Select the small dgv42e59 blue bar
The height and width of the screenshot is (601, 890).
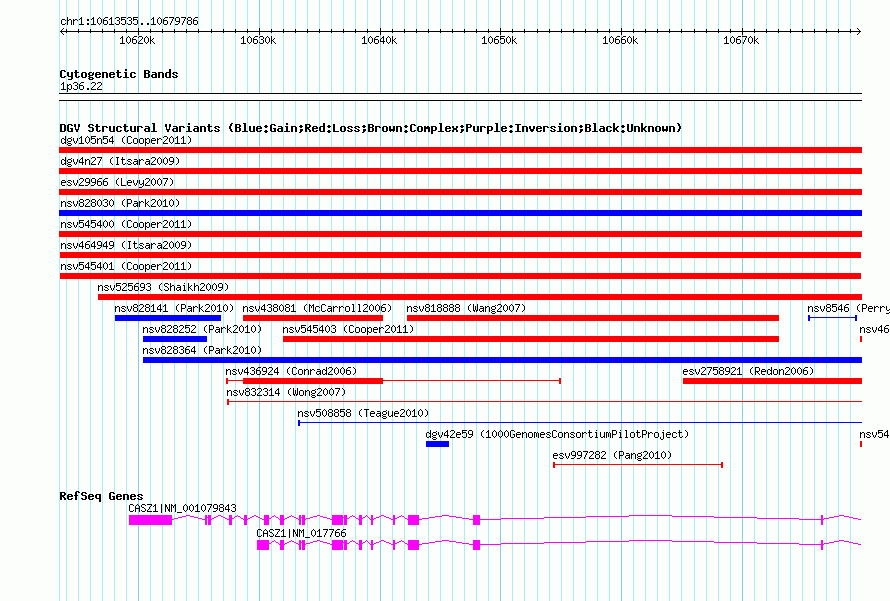pyautogui.click(x=437, y=444)
